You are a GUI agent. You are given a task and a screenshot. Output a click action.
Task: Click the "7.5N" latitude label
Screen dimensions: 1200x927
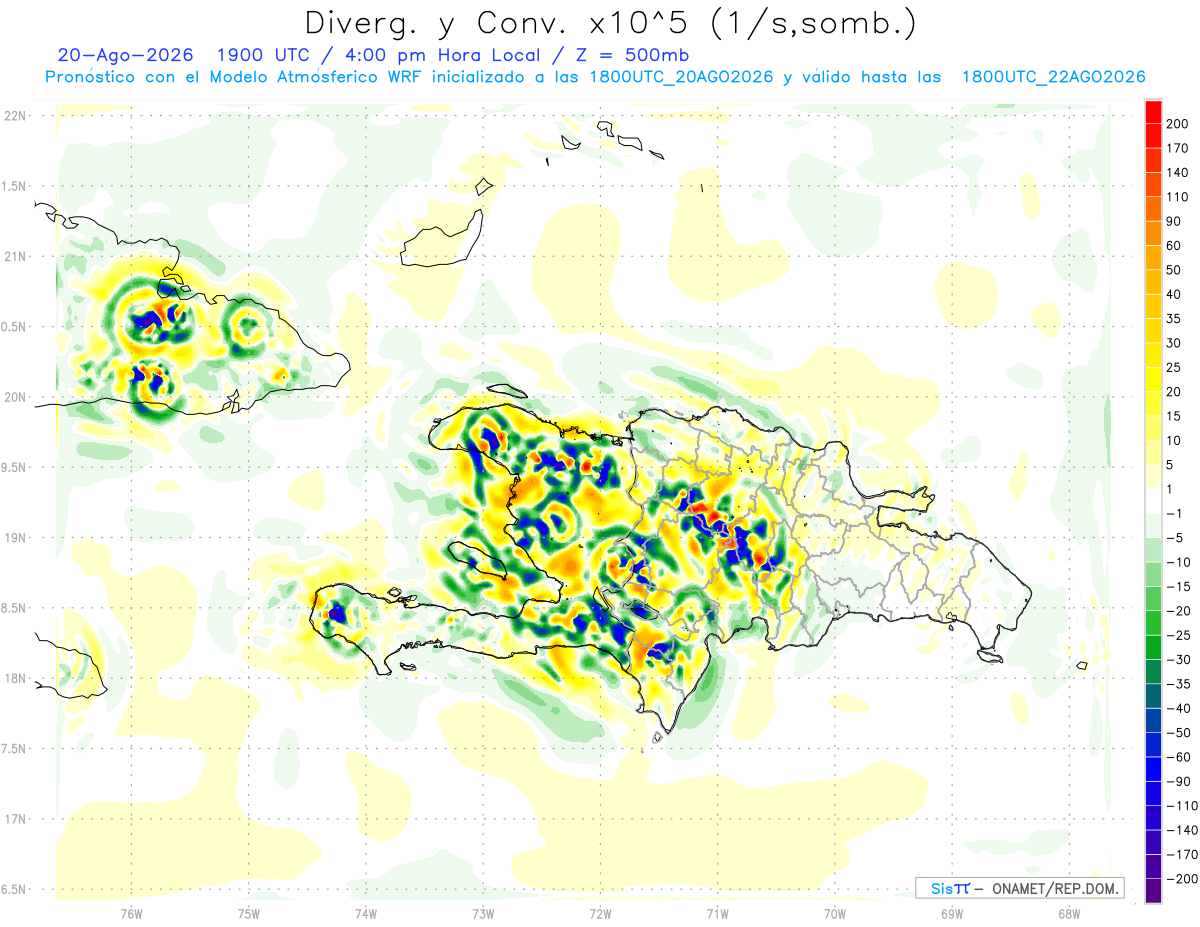tap(15, 749)
